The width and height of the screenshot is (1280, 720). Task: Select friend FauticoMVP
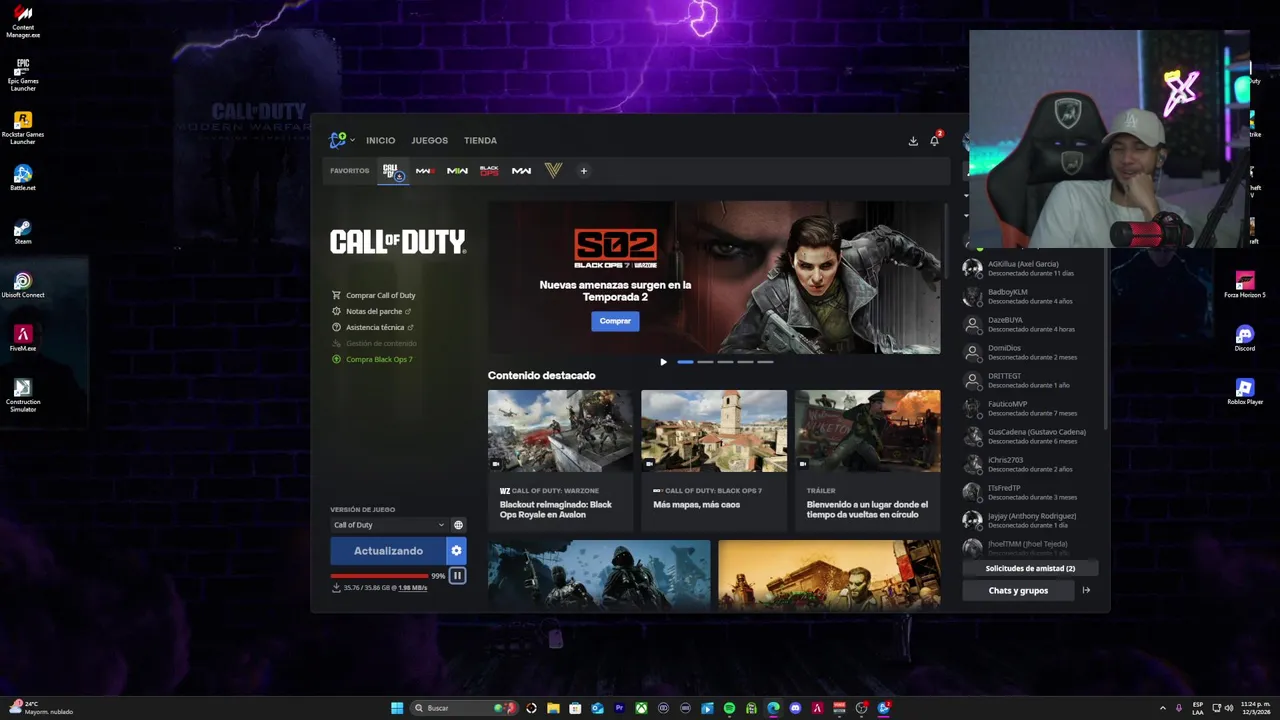tap(1030, 408)
